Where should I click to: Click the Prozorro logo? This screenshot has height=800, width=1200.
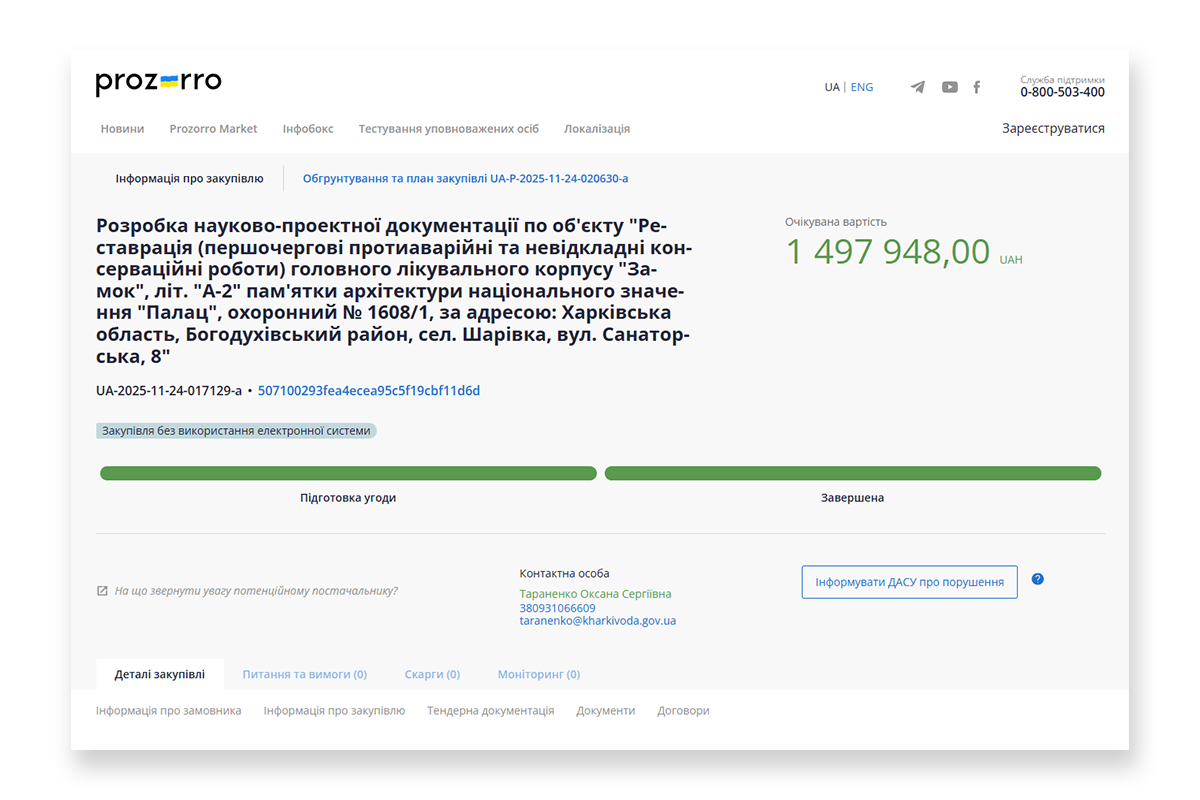click(157, 82)
